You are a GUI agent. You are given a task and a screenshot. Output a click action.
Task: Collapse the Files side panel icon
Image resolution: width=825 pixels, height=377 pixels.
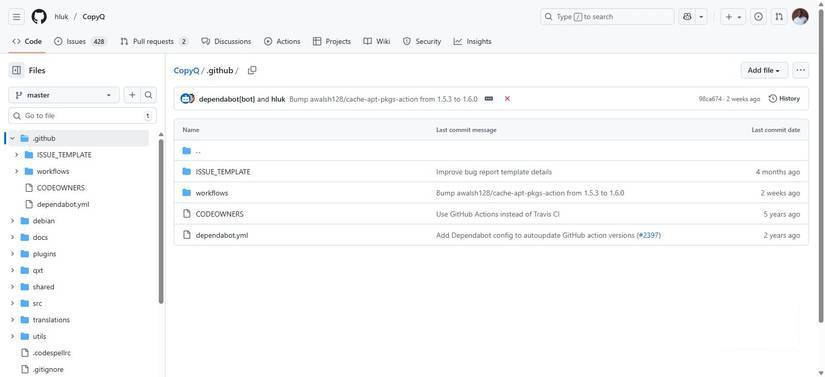coord(16,70)
